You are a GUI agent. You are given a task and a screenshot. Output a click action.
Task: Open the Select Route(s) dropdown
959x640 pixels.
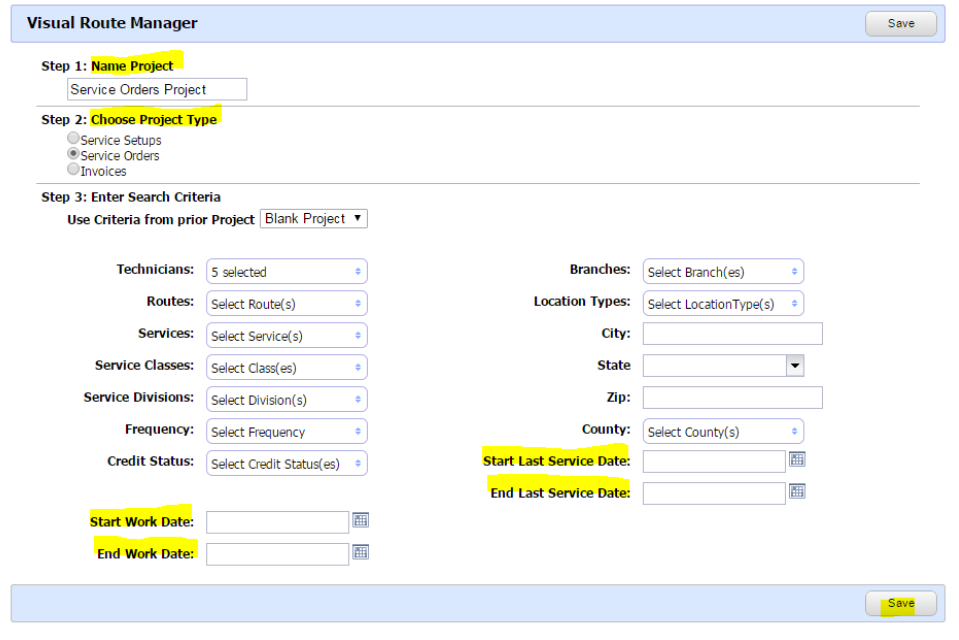[x=286, y=303]
